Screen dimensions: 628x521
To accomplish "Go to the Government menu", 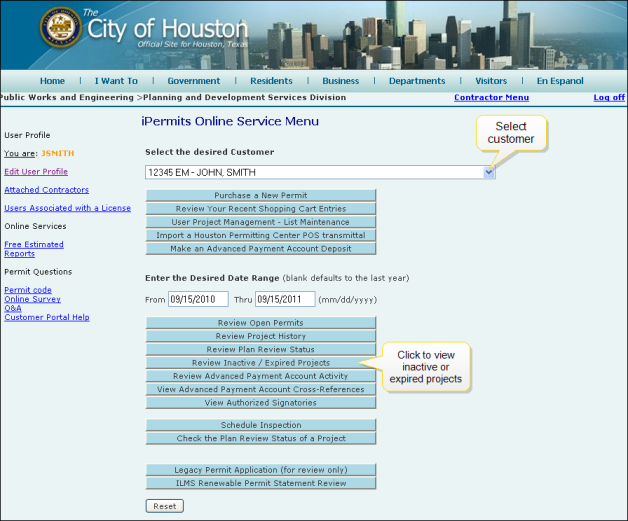I will coord(194,81).
